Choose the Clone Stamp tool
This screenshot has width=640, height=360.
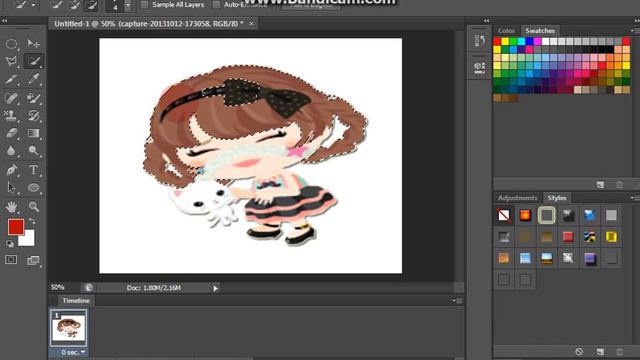coord(11,116)
